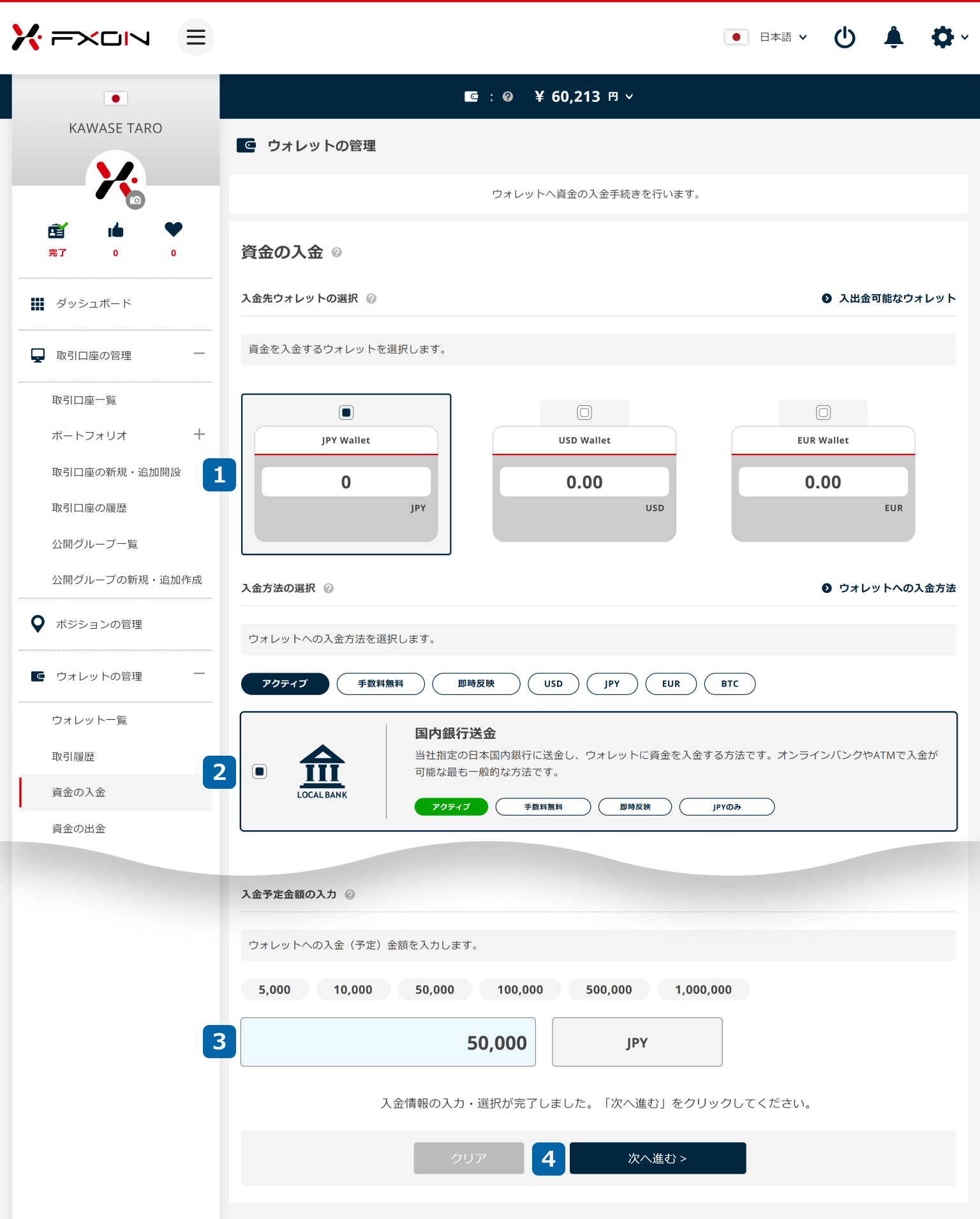980x1219 pixels.
Task: Select the EUR Wallet checkbox
Action: coord(824,412)
